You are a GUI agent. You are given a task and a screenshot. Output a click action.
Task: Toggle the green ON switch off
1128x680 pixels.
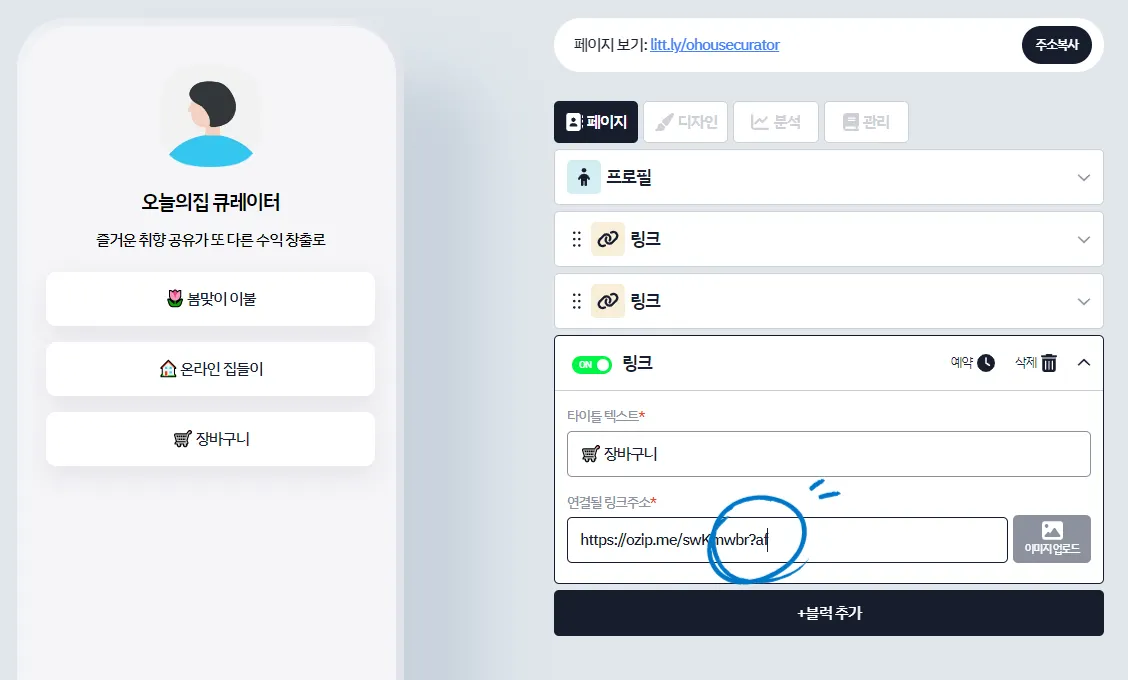pyautogui.click(x=591, y=364)
